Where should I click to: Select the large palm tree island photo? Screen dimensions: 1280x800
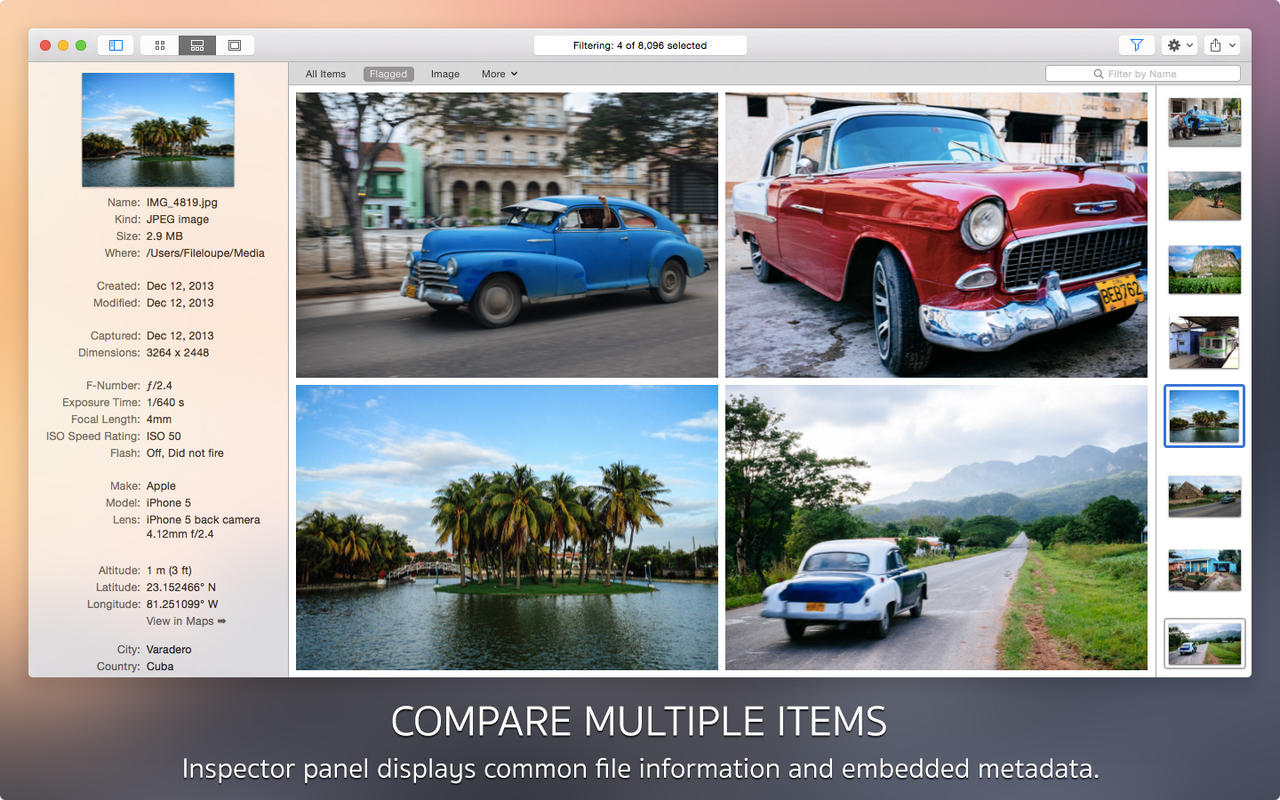click(507, 527)
